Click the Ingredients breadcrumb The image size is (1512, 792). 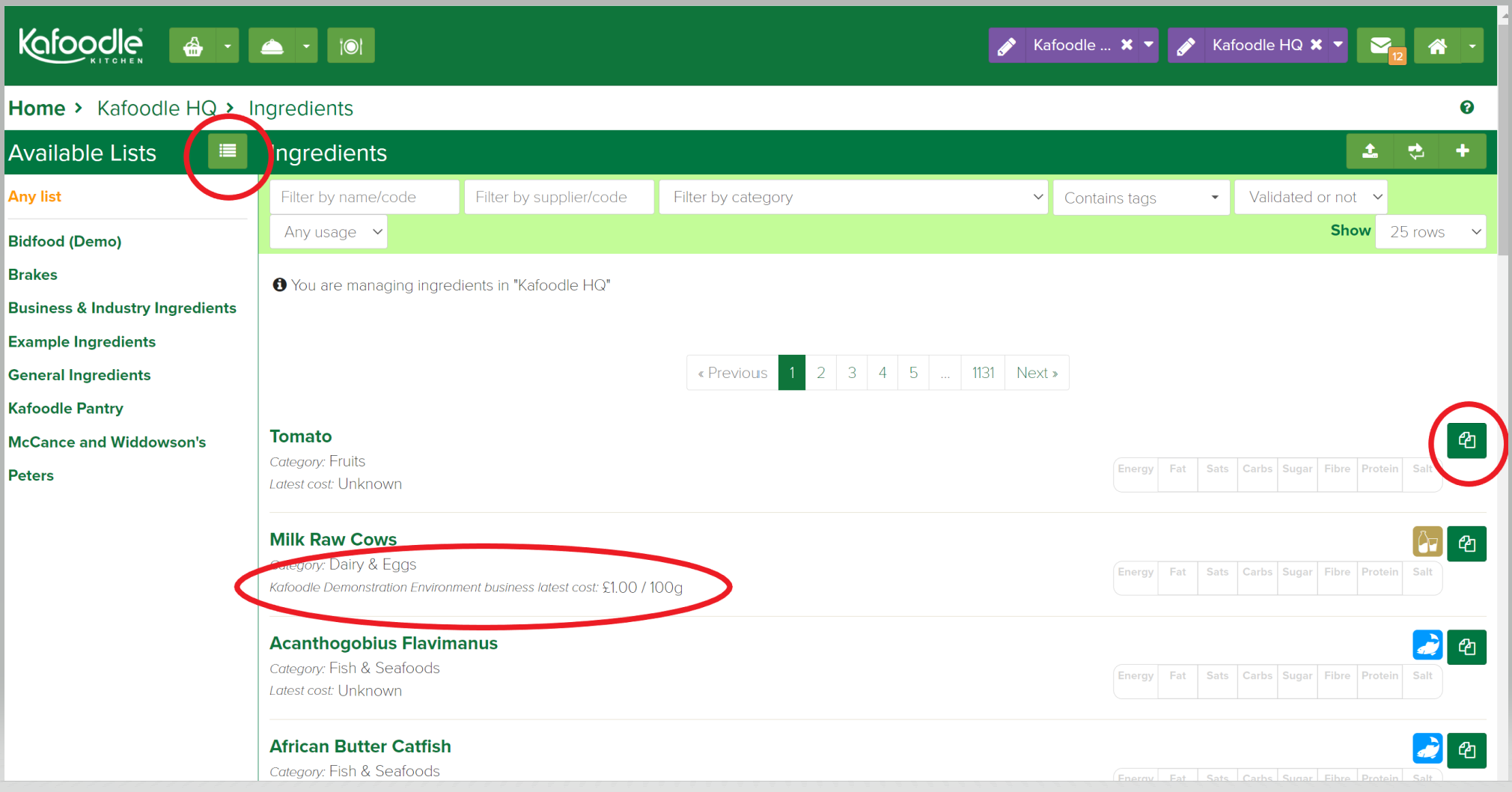301,109
